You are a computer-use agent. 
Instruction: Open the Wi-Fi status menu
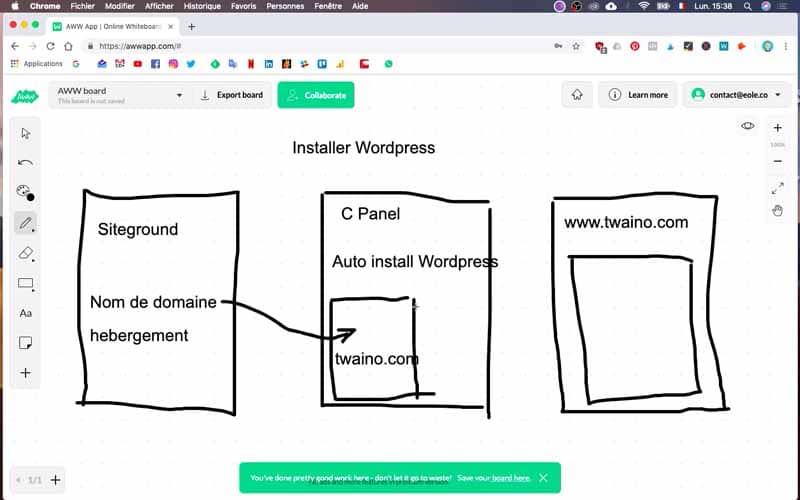pyautogui.click(x=643, y=6)
